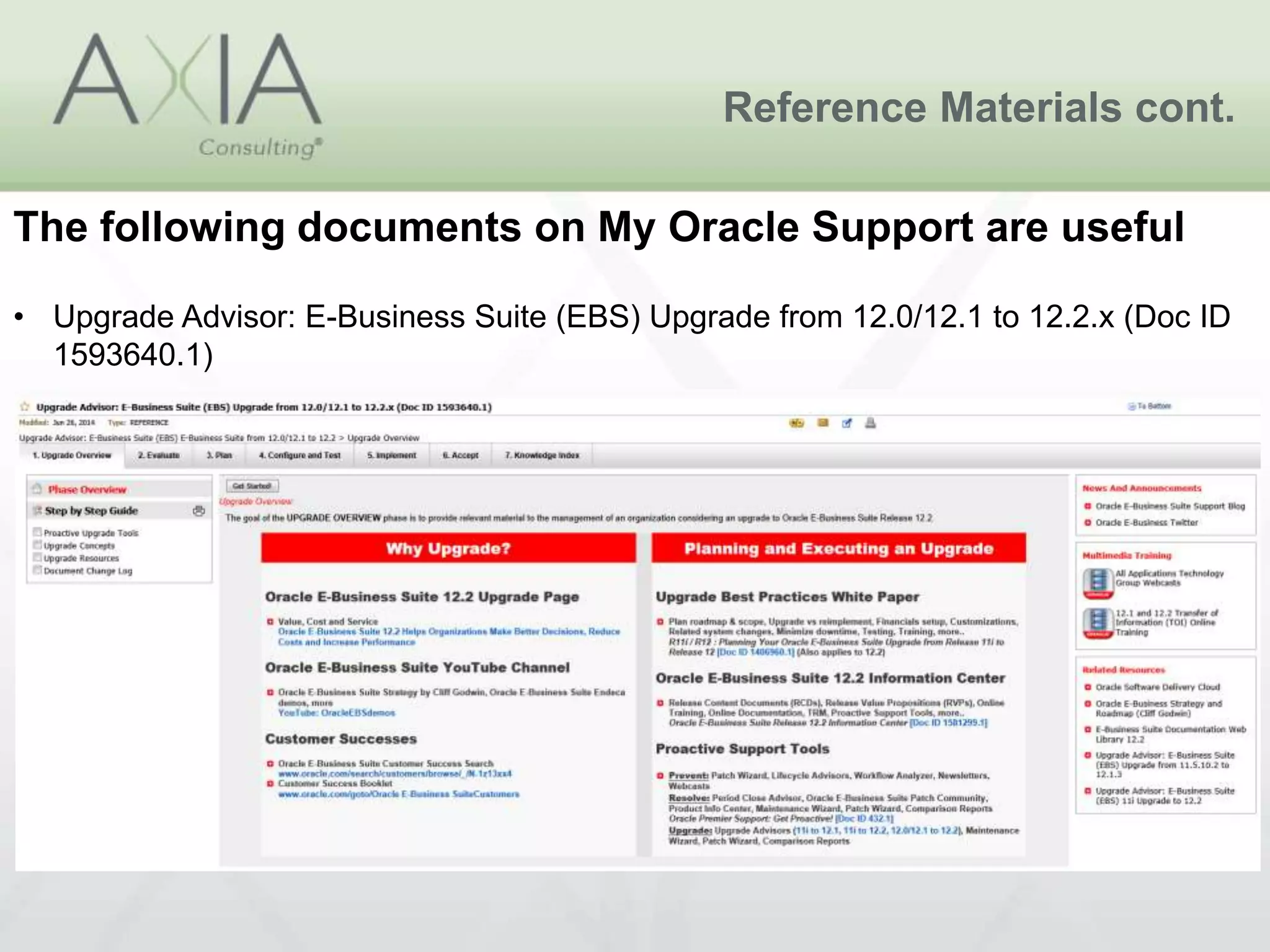Click the 'Oracle E-Business Suite 12.2 Upgrade Page' heading
Image resolution: width=1270 pixels, height=952 pixels.
click(x=422, y=597)
